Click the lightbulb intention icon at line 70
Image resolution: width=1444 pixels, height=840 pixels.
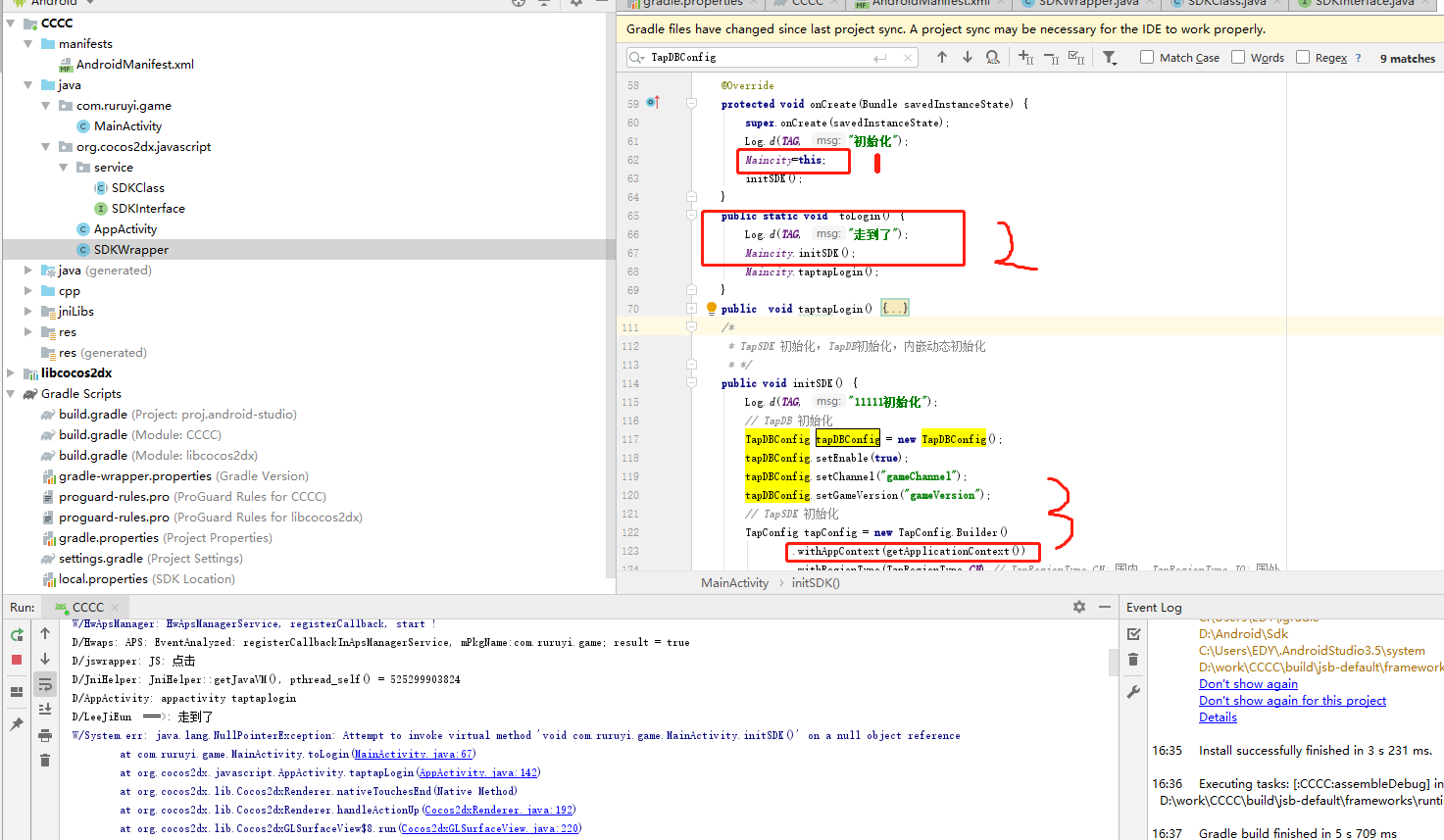click(712, 309)
